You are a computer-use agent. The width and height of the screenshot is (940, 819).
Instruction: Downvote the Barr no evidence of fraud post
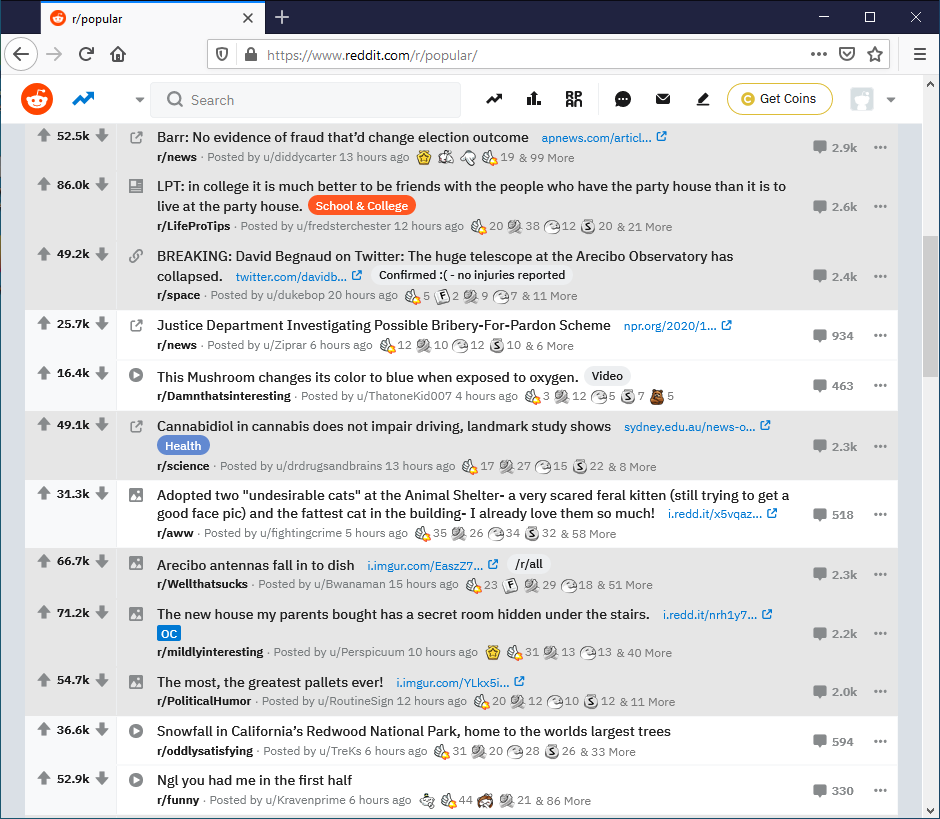pyautogui.click(x=103, y=136)
